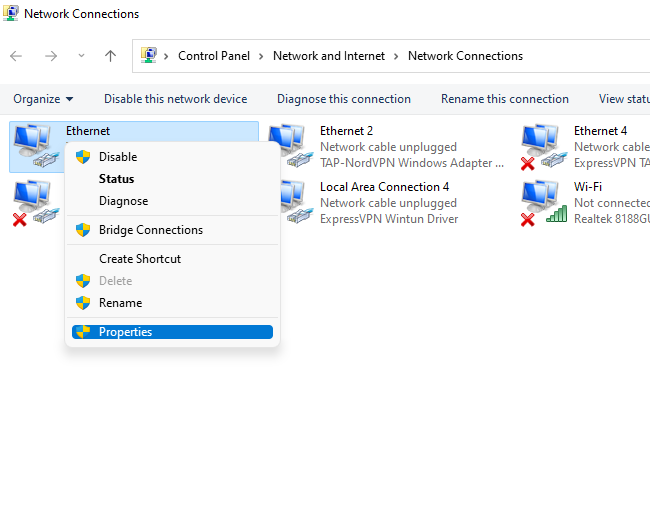The width and height of the screenshot is (650, 529).
Task: Click the back navigation arrow
Action: click(x=16, y=56)
